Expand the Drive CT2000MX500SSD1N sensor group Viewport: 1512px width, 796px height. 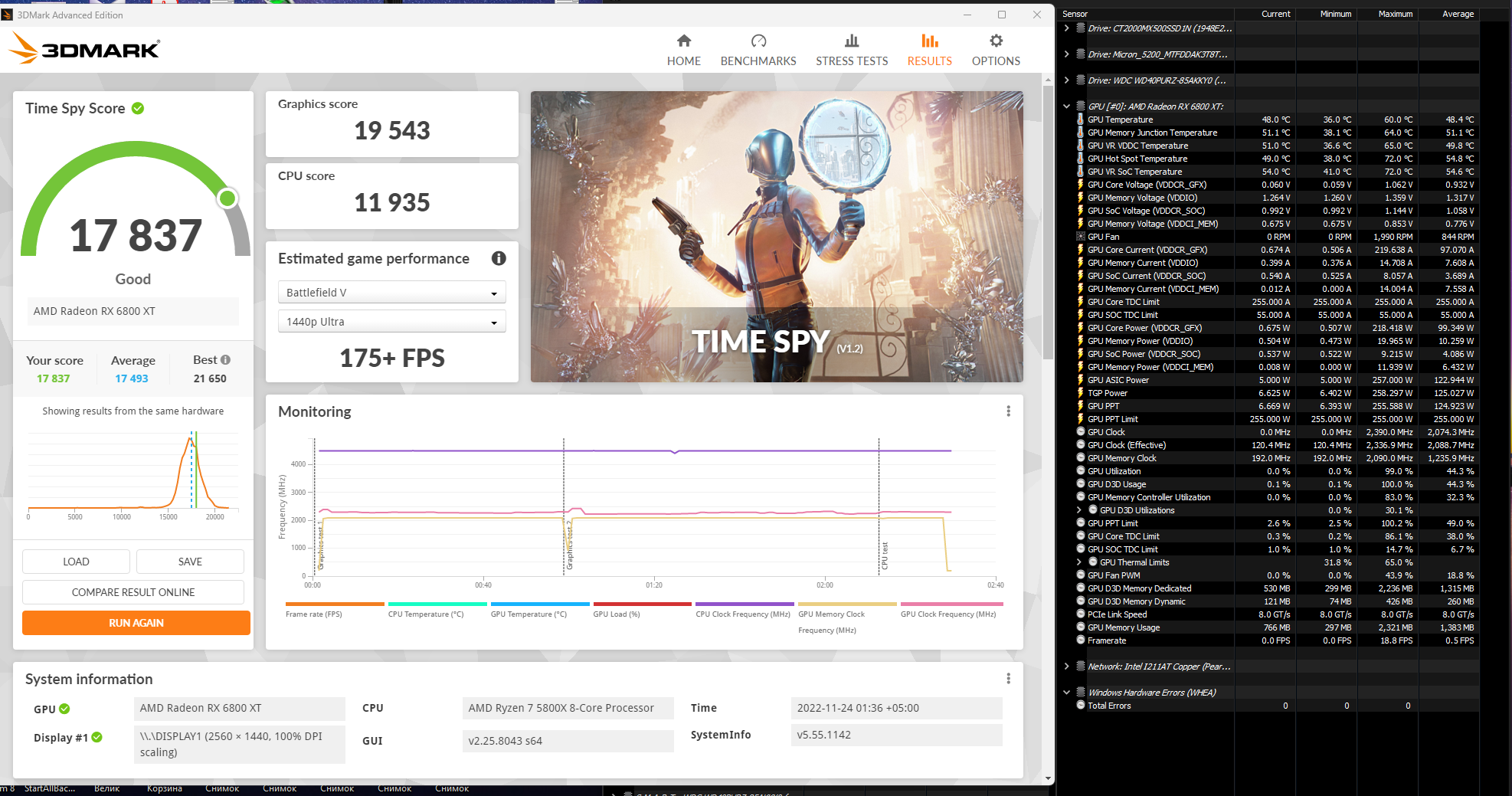(x=1066, y=28)
